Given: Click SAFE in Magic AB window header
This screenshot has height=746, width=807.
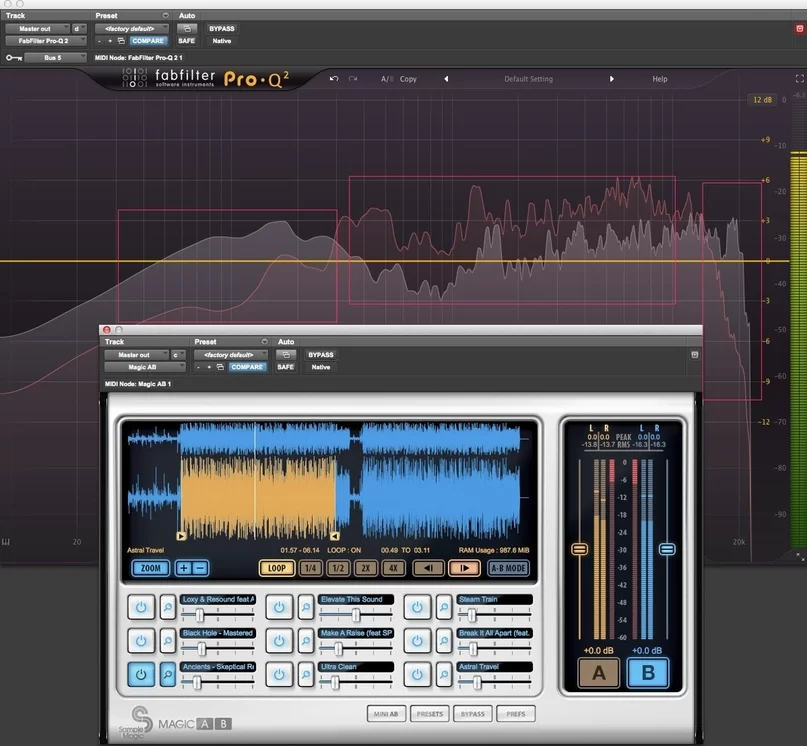Looking at the screenshot, I should click(x=286, y=367).
